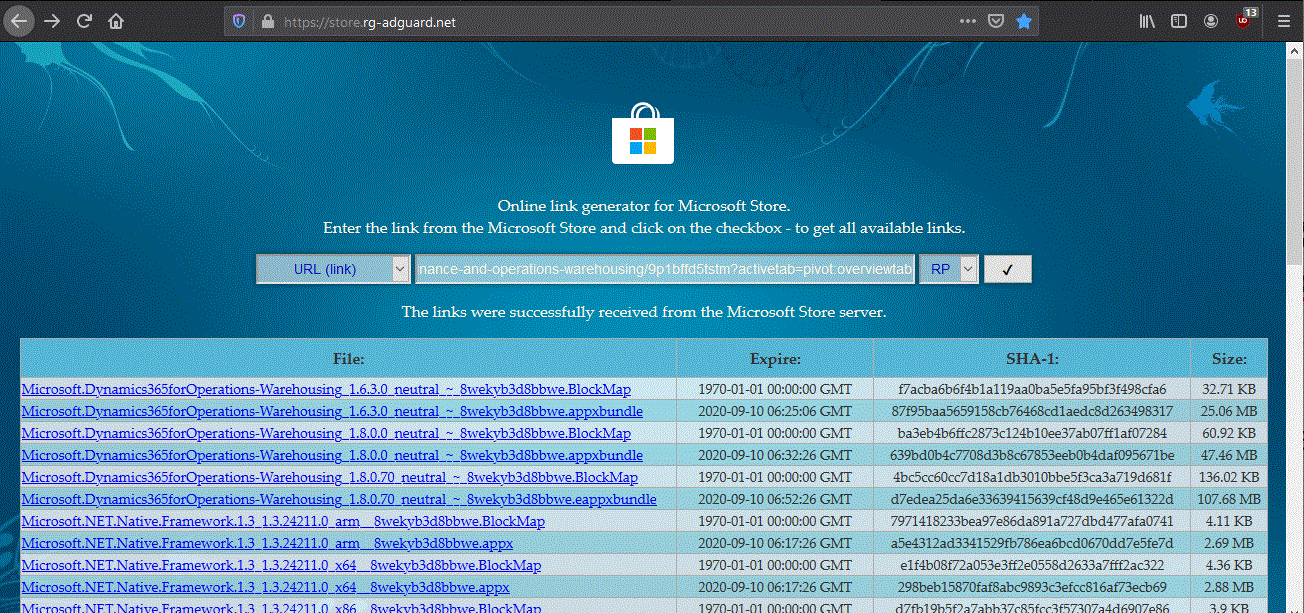Viewport: 1304px width, 613px height.
Task: Select SHA-1 hash starting 639bd0b4c7708d3b
Action: coord(1032,455)
